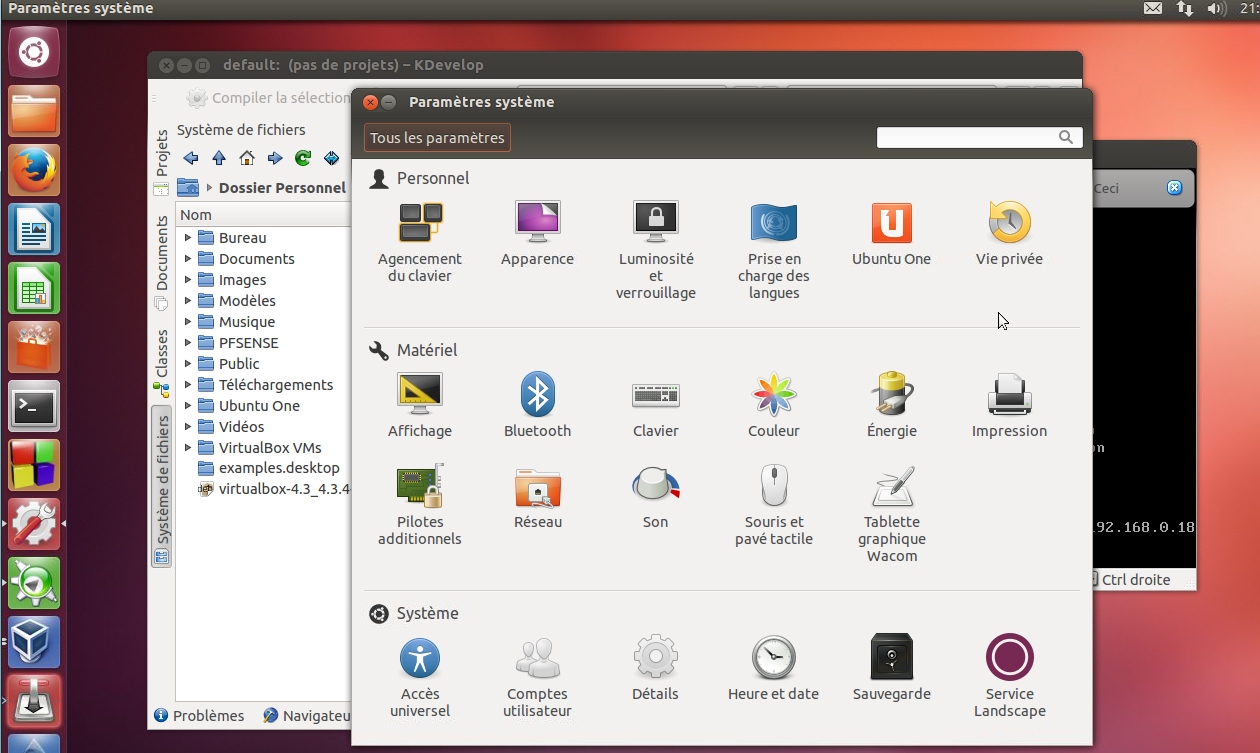This screenshot has width=1260, height=753.
Task: Open the Vie privée settings
Action: pos(1009,222)
